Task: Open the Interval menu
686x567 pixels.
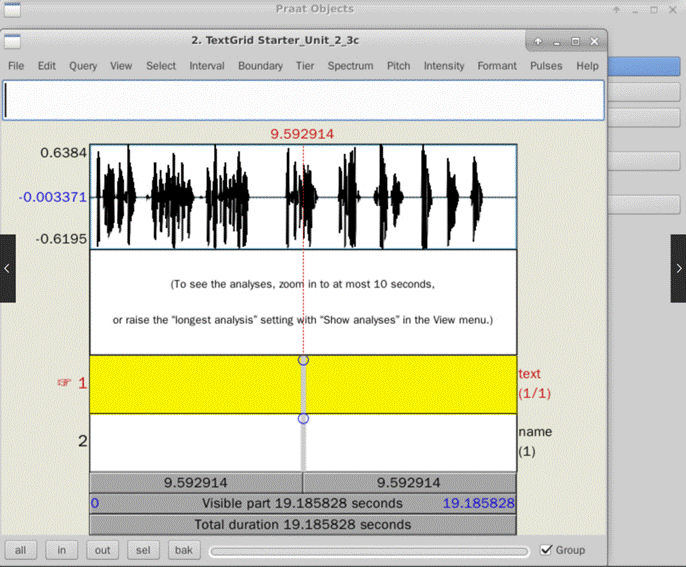Action: 206,66
